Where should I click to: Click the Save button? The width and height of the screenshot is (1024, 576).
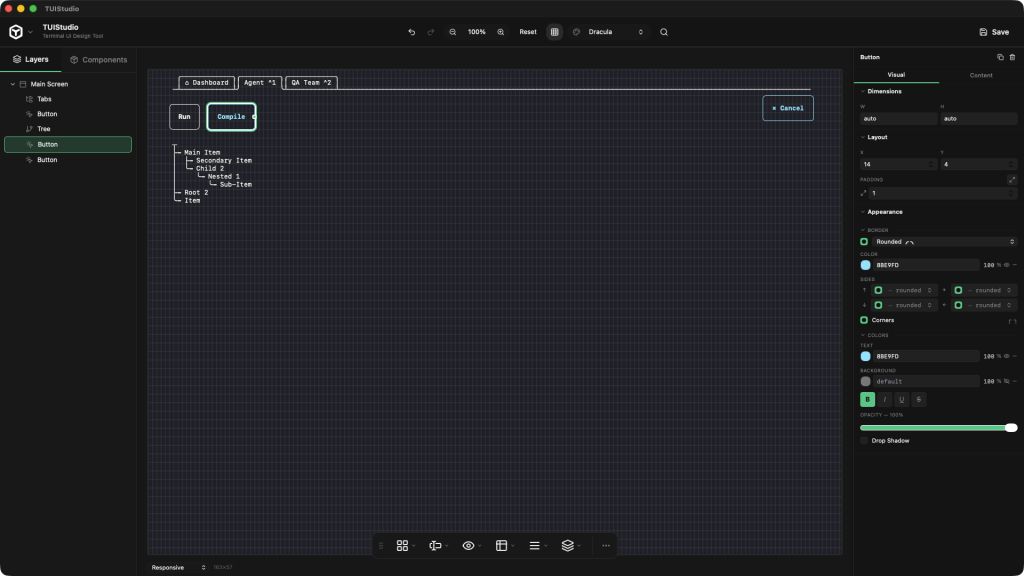[994, 32]
